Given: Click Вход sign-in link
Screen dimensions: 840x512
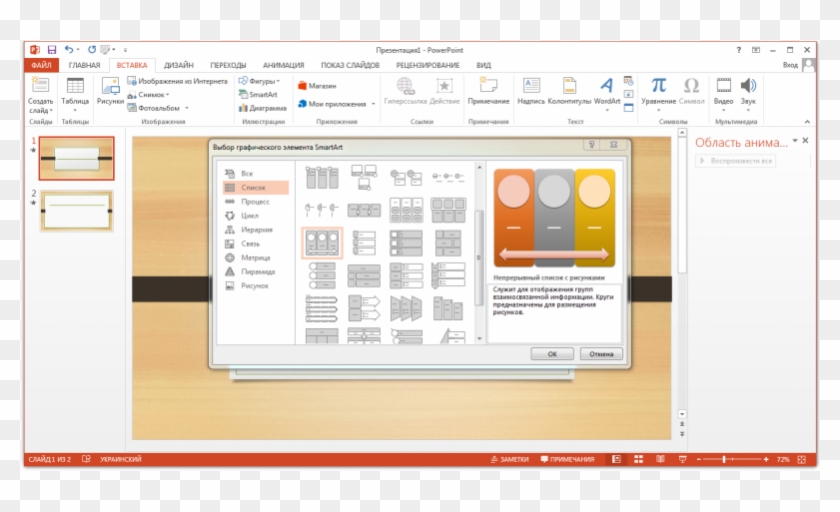Looking at the screenshot, I should coord(790,65).
